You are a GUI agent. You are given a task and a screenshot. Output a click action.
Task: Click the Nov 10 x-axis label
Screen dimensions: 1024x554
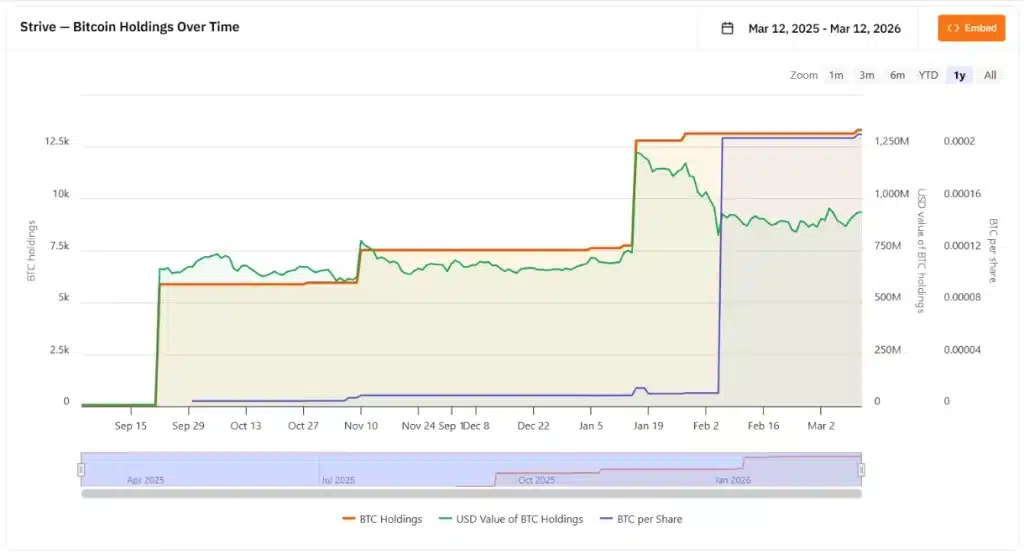coord(360,425)
